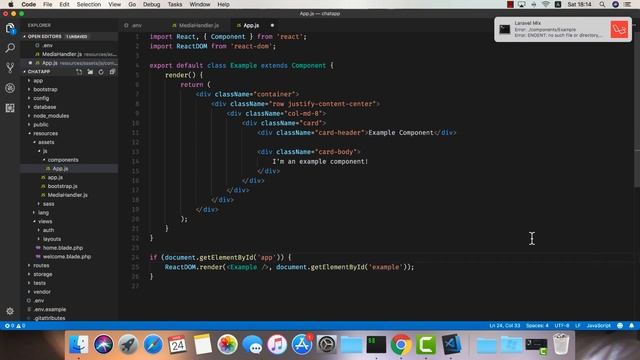
Task: Open Google Chrome from the dock
Action: [401, 344]
